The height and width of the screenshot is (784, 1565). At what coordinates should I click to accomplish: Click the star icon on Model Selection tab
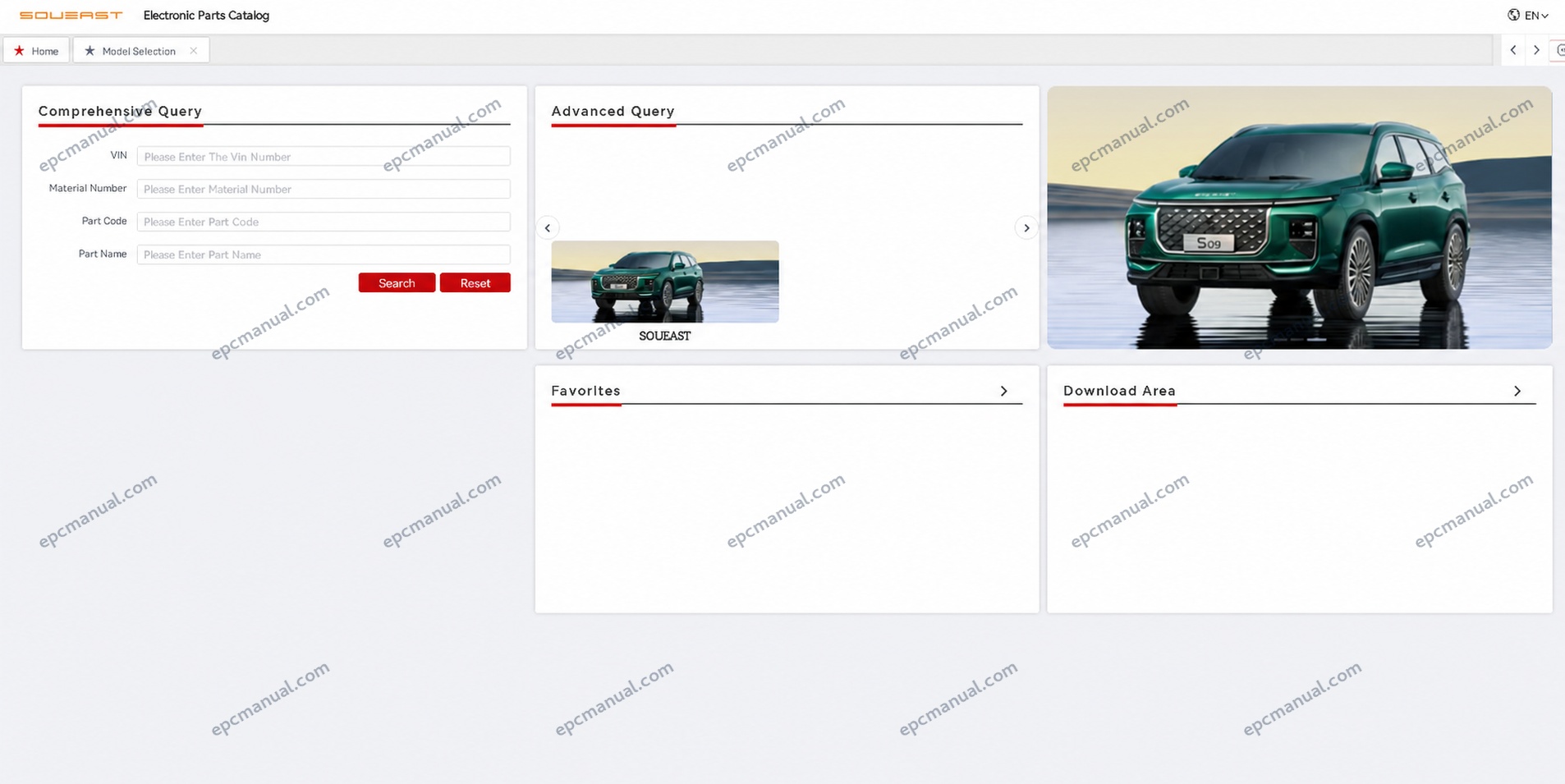pyautogui.click(x=89, y=51)
